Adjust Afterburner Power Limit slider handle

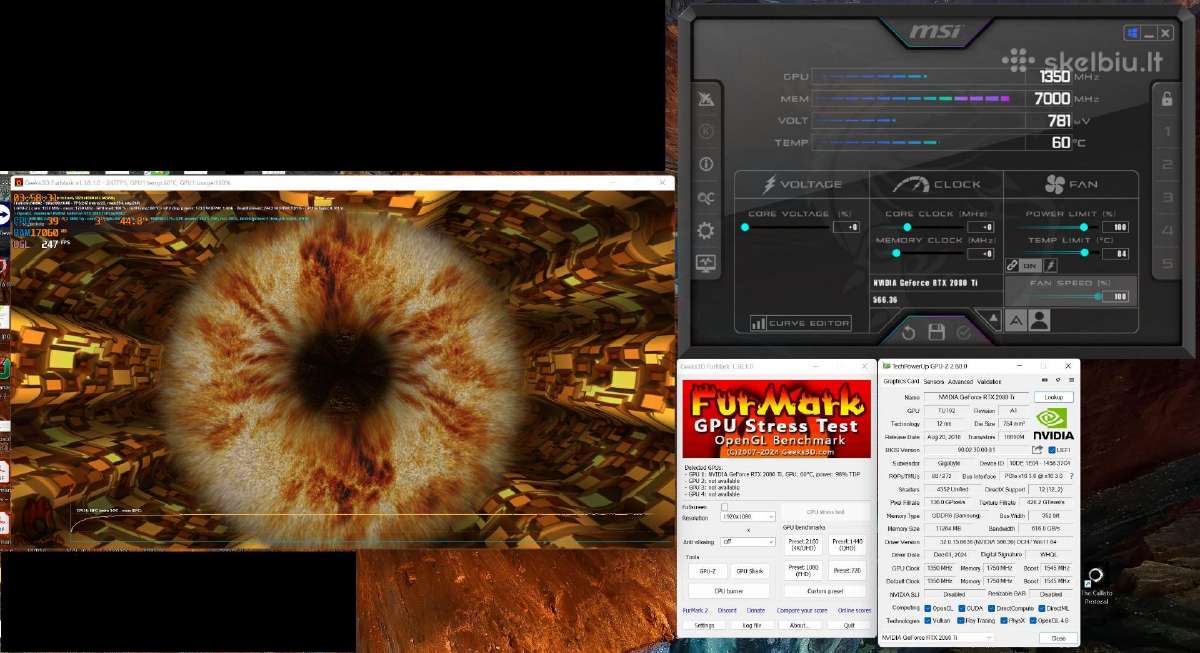click(x=1084, y=227)
